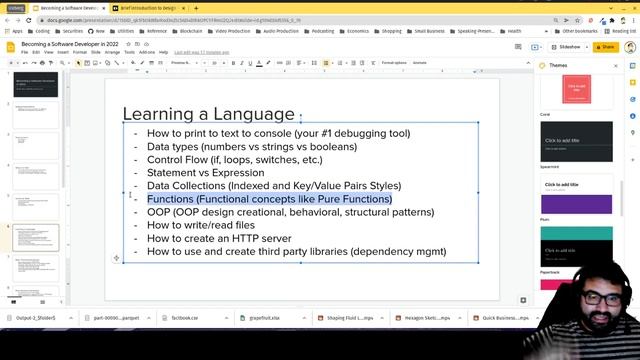Click the fill color bucket icon
This screenshot has width=640, height=360.
pyautogui.click(x=133, y=63)
